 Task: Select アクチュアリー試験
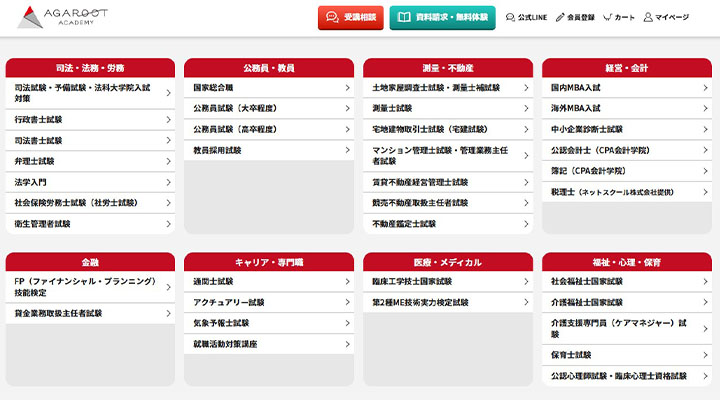click(x=269, y=302)
